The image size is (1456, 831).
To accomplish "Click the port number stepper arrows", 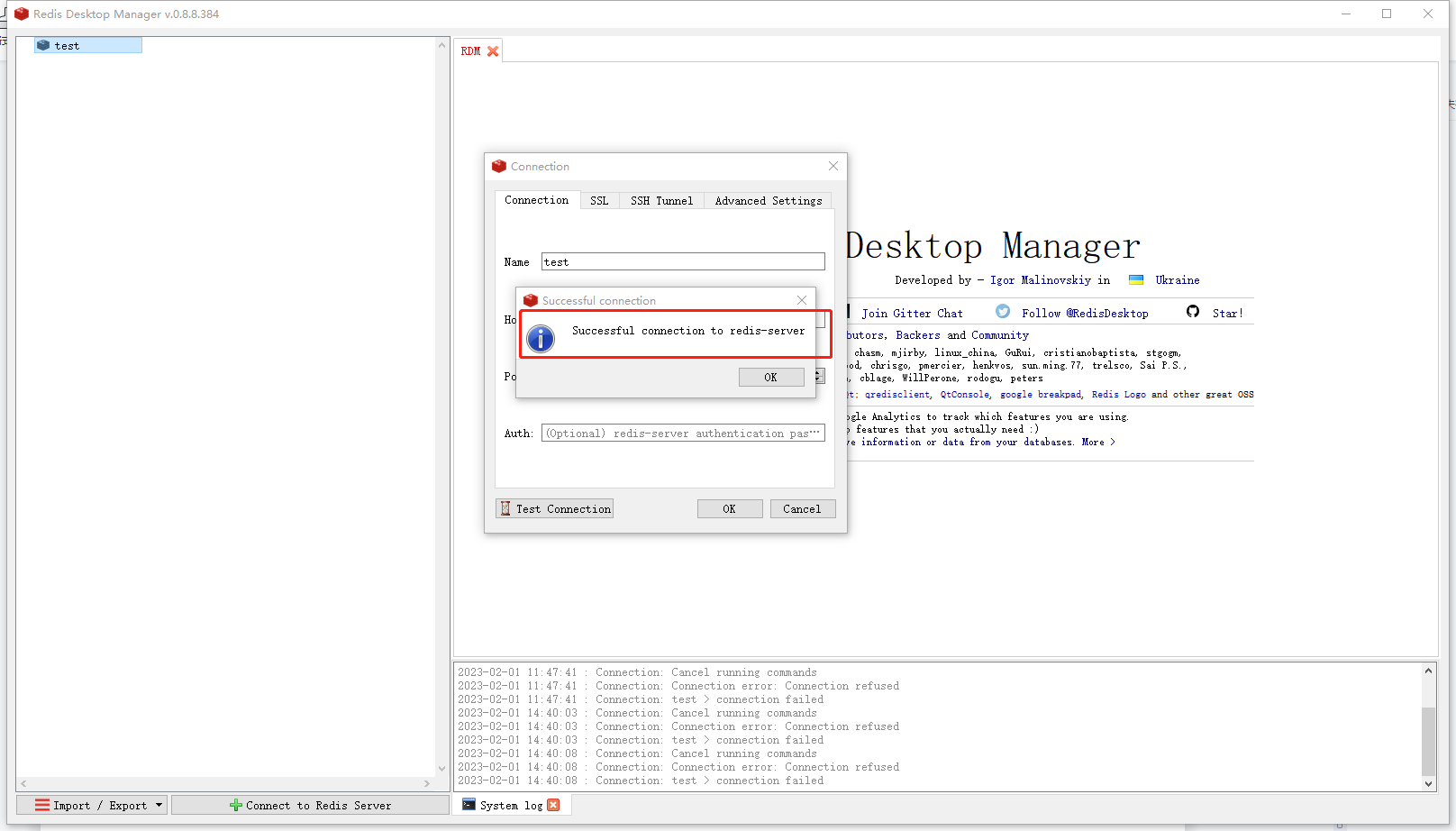I will coord(819,376).
